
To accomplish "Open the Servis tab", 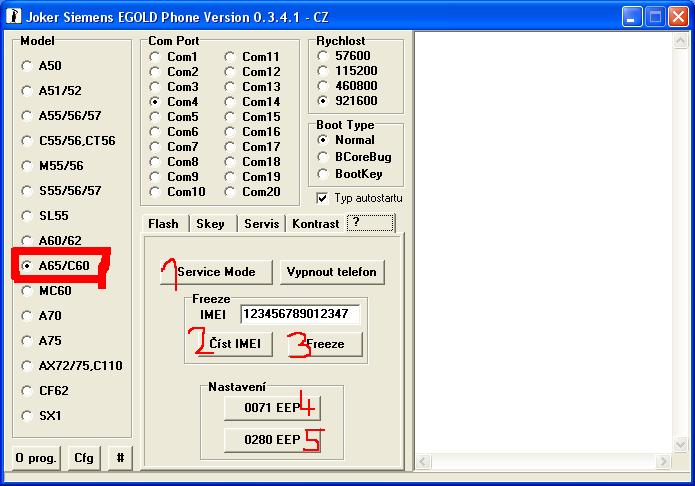I will pyautogui.click(x=262, y=224).
